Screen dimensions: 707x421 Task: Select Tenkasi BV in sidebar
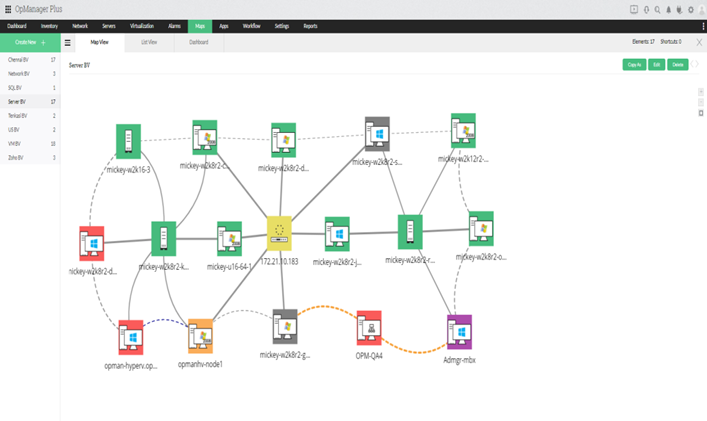coord(30,116)
